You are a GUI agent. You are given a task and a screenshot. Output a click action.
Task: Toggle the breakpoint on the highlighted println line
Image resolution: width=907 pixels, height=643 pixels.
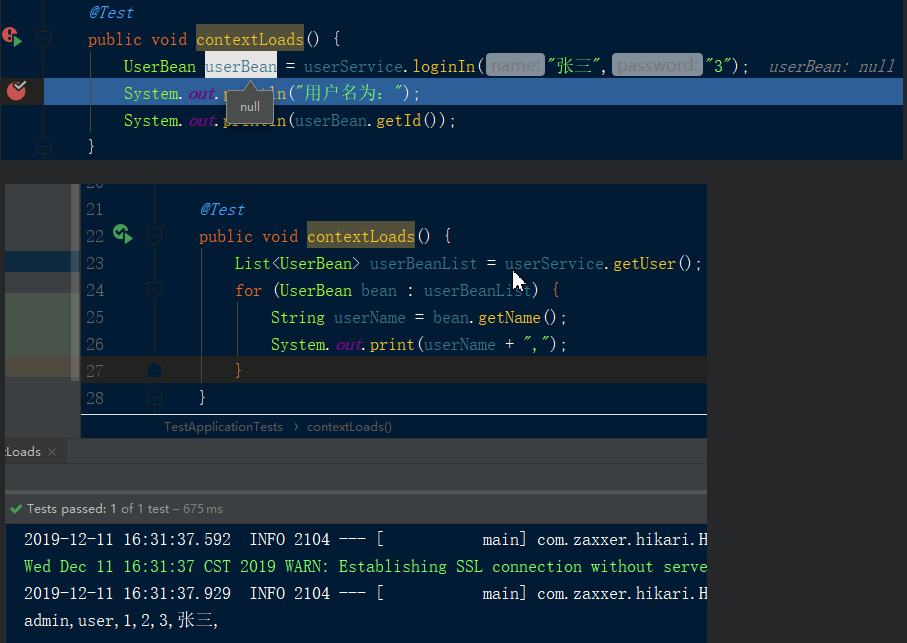coord(16,91)
